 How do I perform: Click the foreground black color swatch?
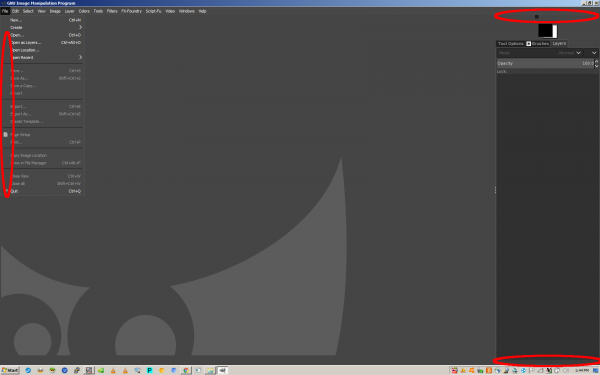545,30
